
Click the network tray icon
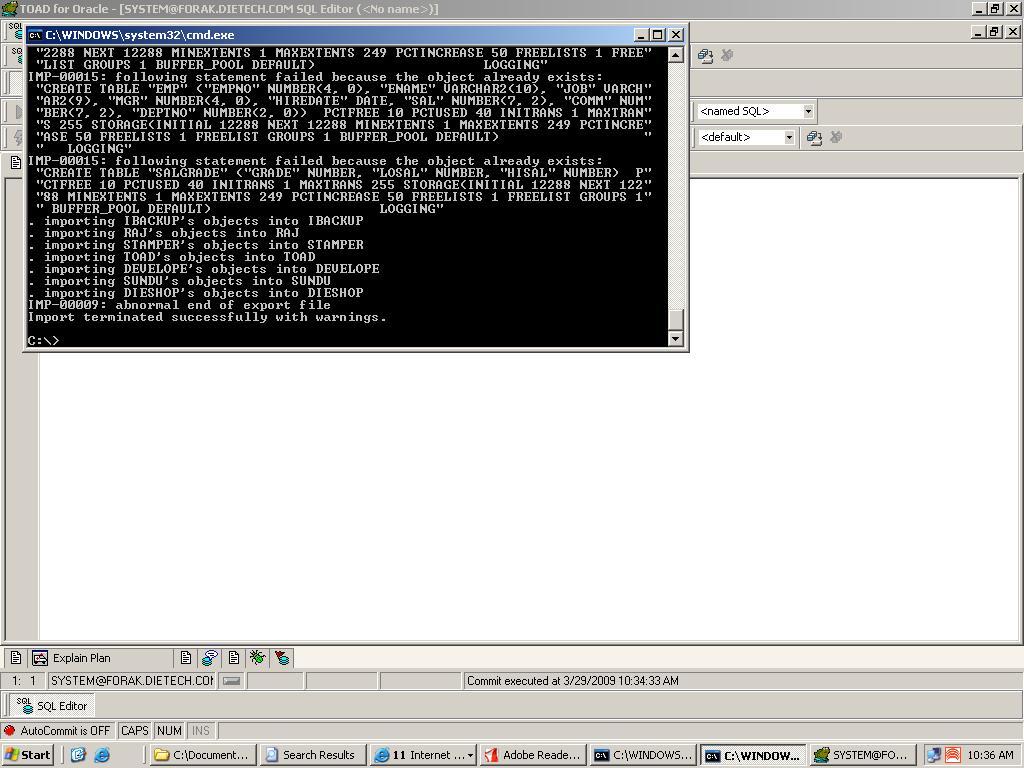coord(934,755)
